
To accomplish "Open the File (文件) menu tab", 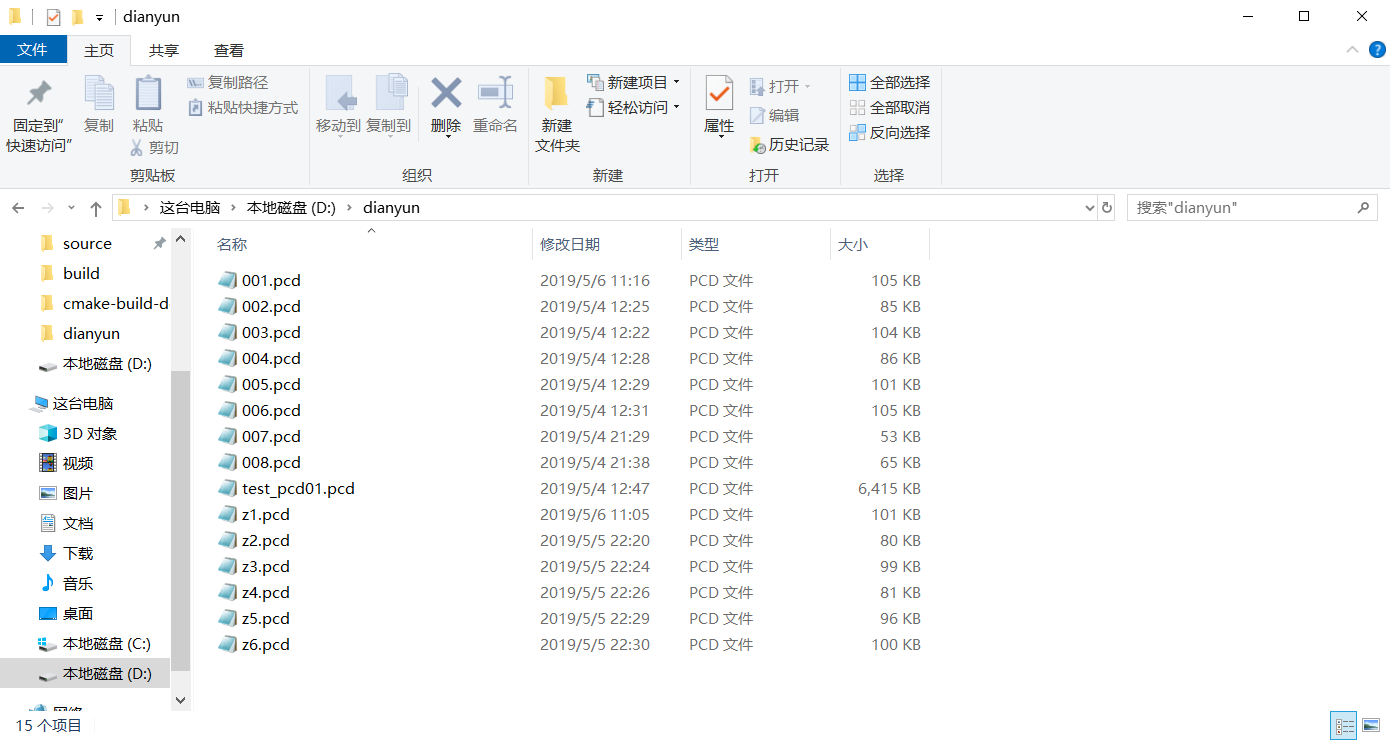I will (x=33, y=50).
